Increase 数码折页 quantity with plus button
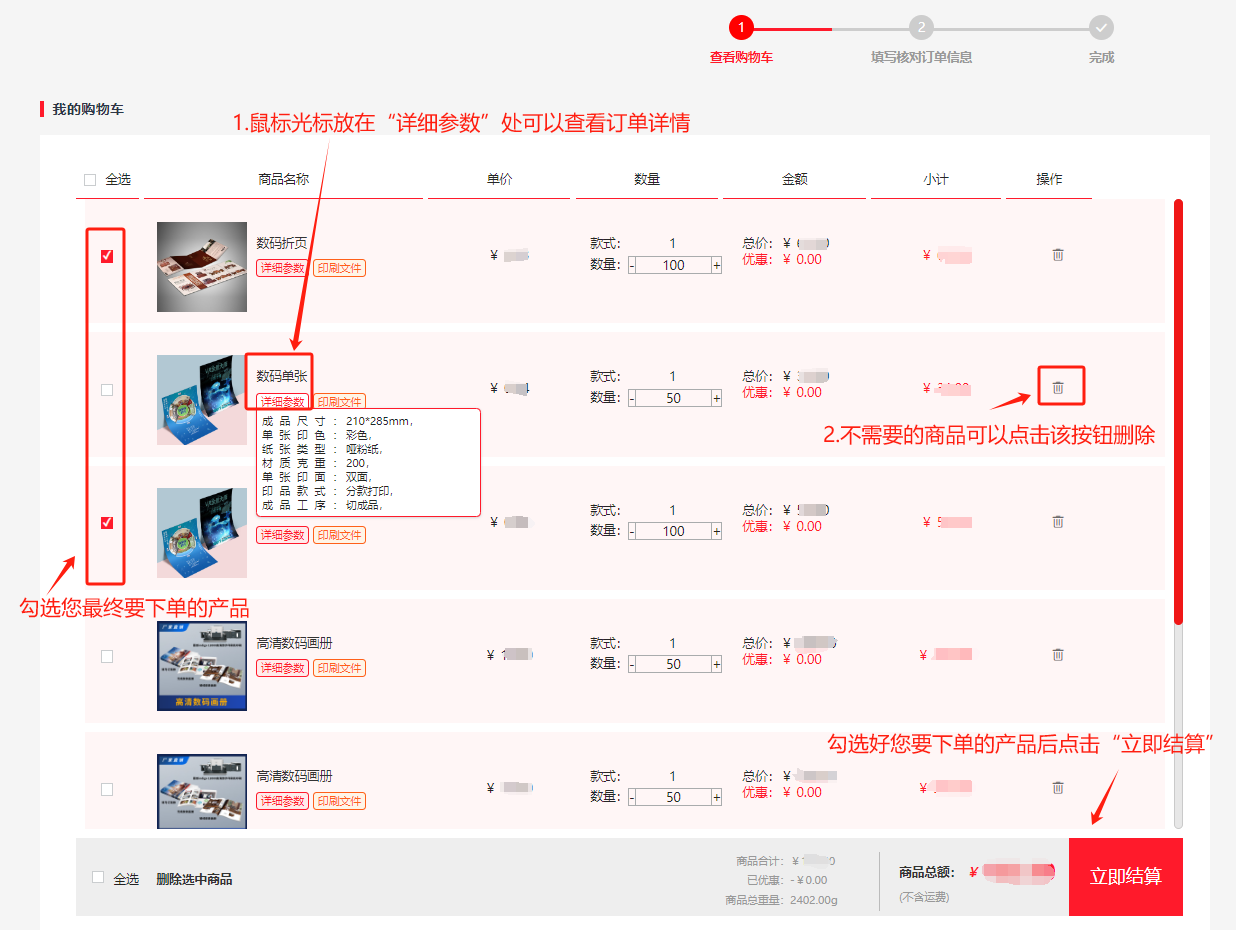The width and height of the screenshot is (1236, 930). pyautogui.click(x=716, y=265)
